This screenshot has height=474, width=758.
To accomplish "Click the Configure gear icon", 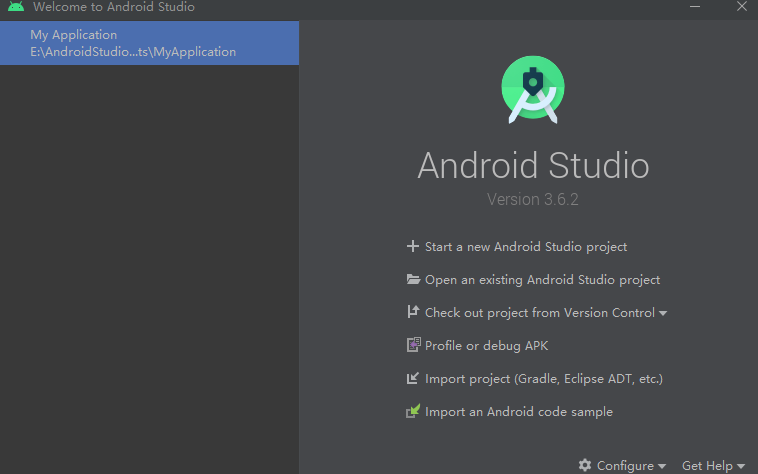I will tap(585, 465).
